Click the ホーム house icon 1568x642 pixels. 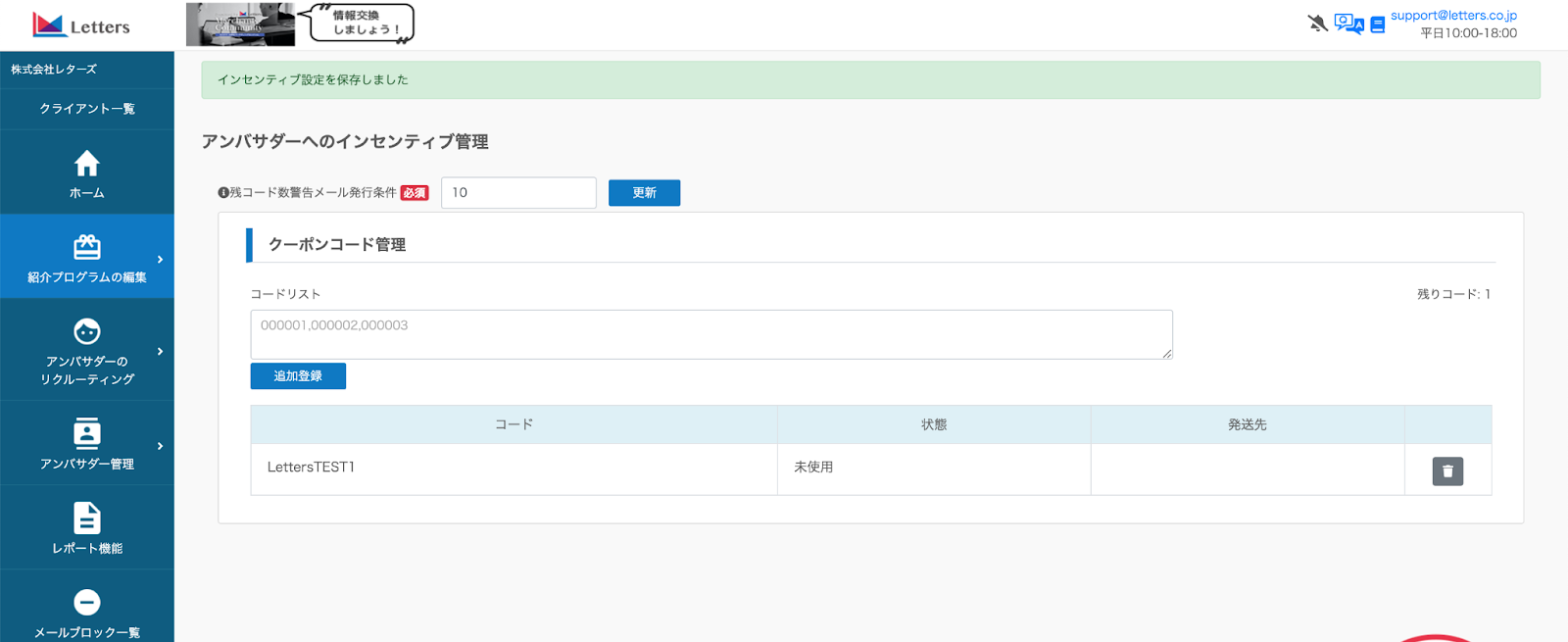click(87, 163)
